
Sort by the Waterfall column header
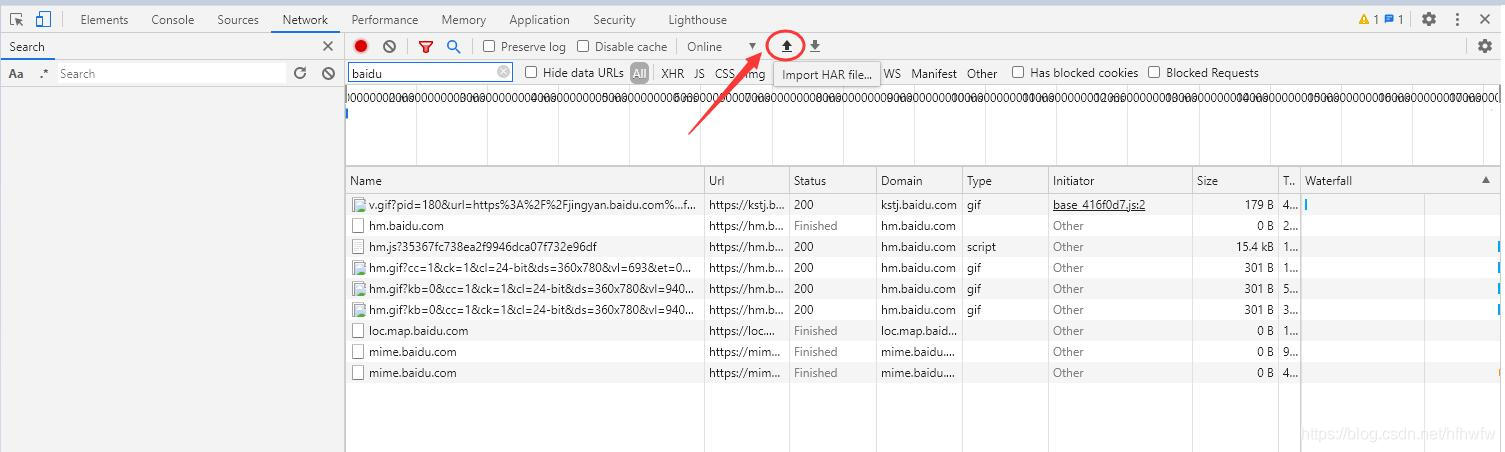(x=1398, y=181)
